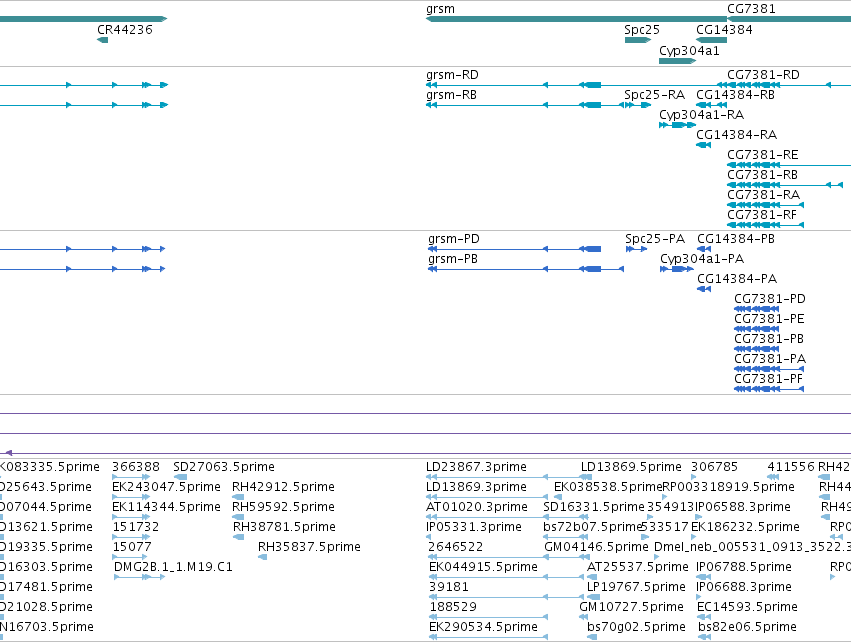Open the GM04146.5prime EST label
Viewport: 851px width, 642px height.
[596, 547]
